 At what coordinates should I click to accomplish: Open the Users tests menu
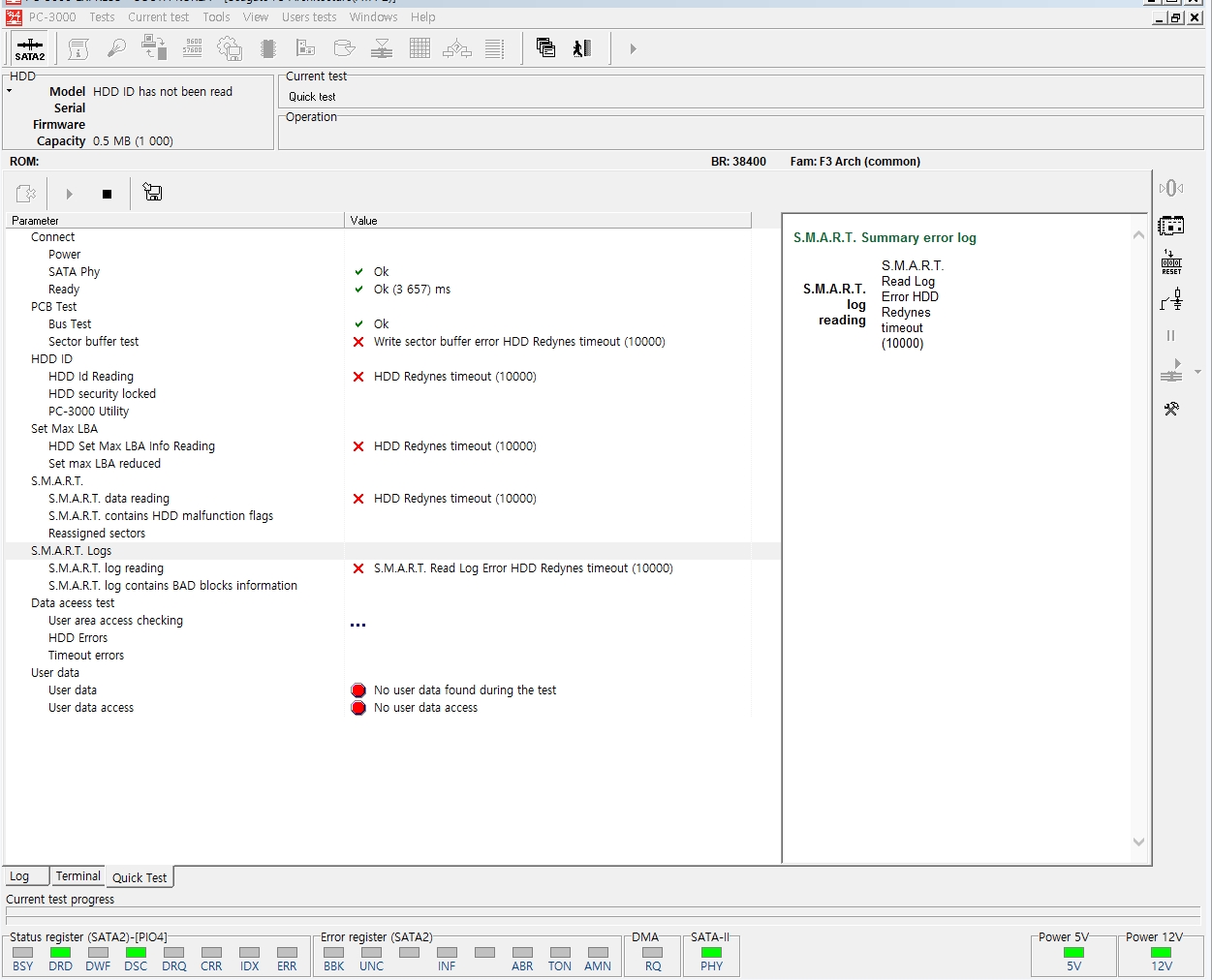point(309,16)
